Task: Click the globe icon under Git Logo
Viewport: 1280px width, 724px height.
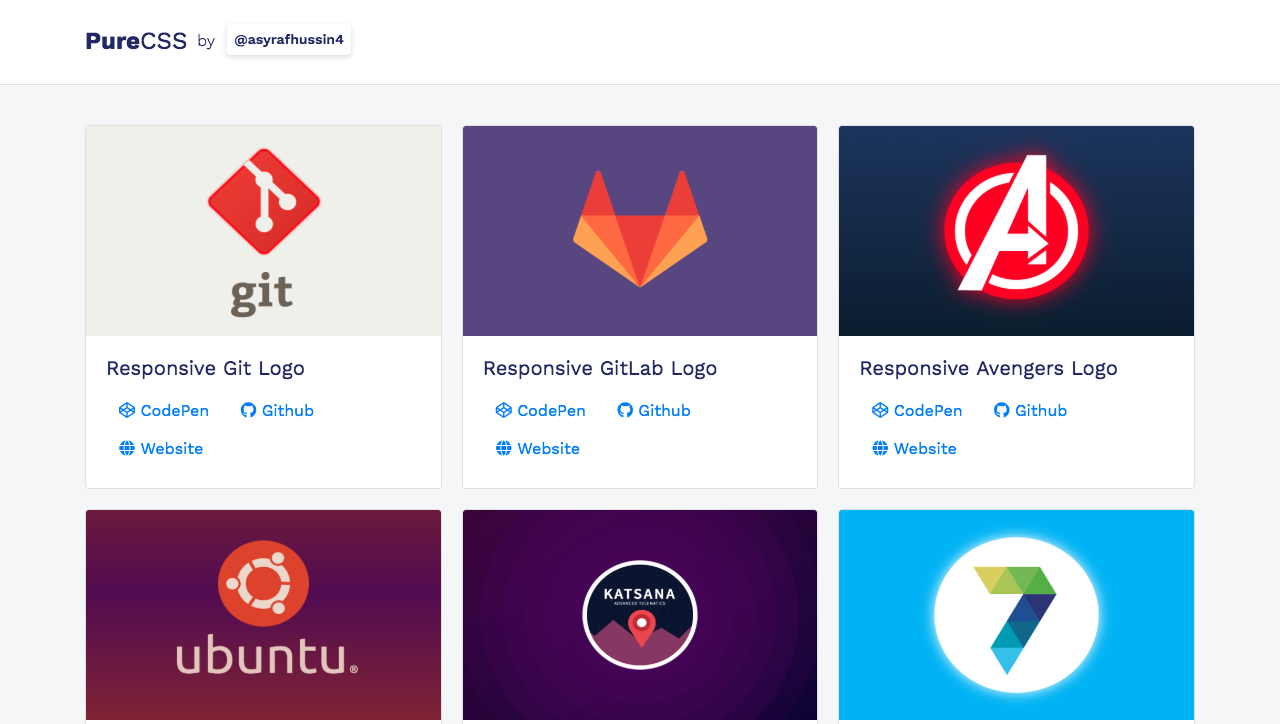Action: tap(127, 448)
